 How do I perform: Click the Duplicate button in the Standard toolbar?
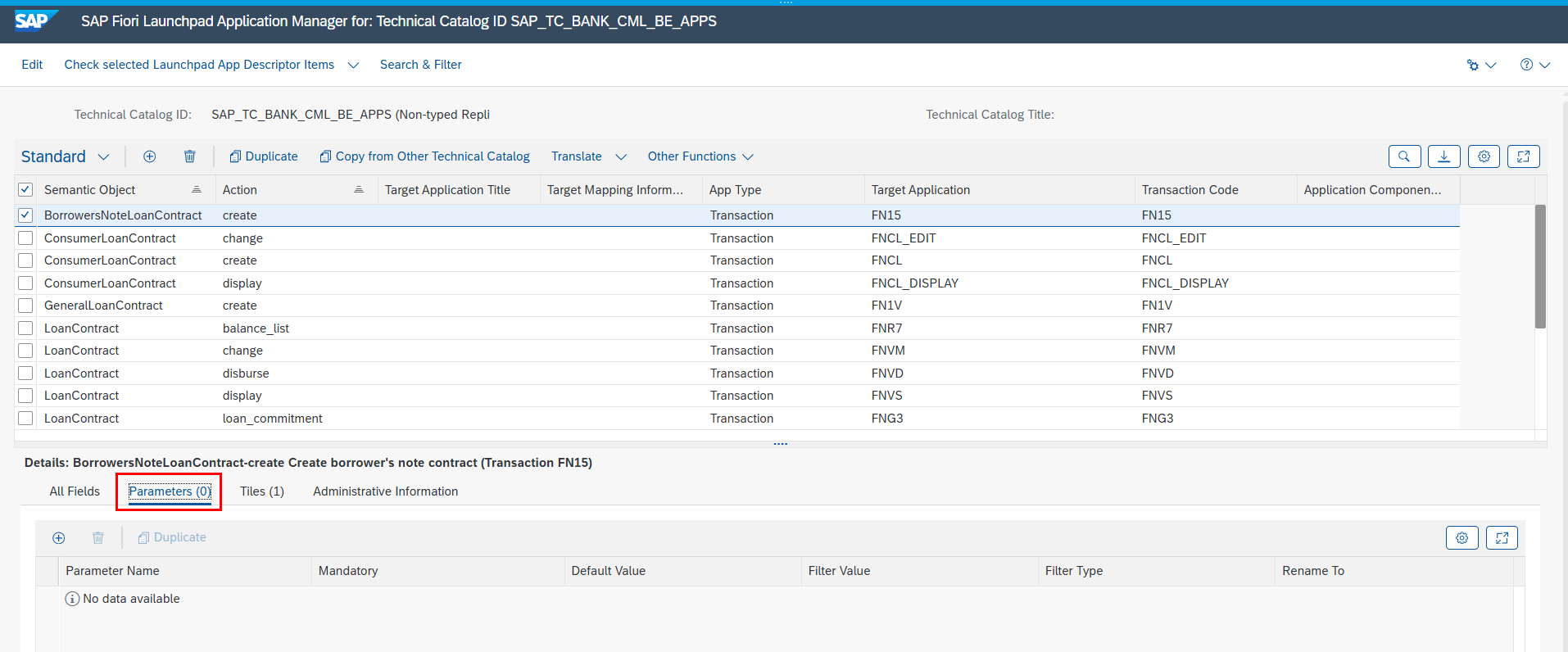264,156
